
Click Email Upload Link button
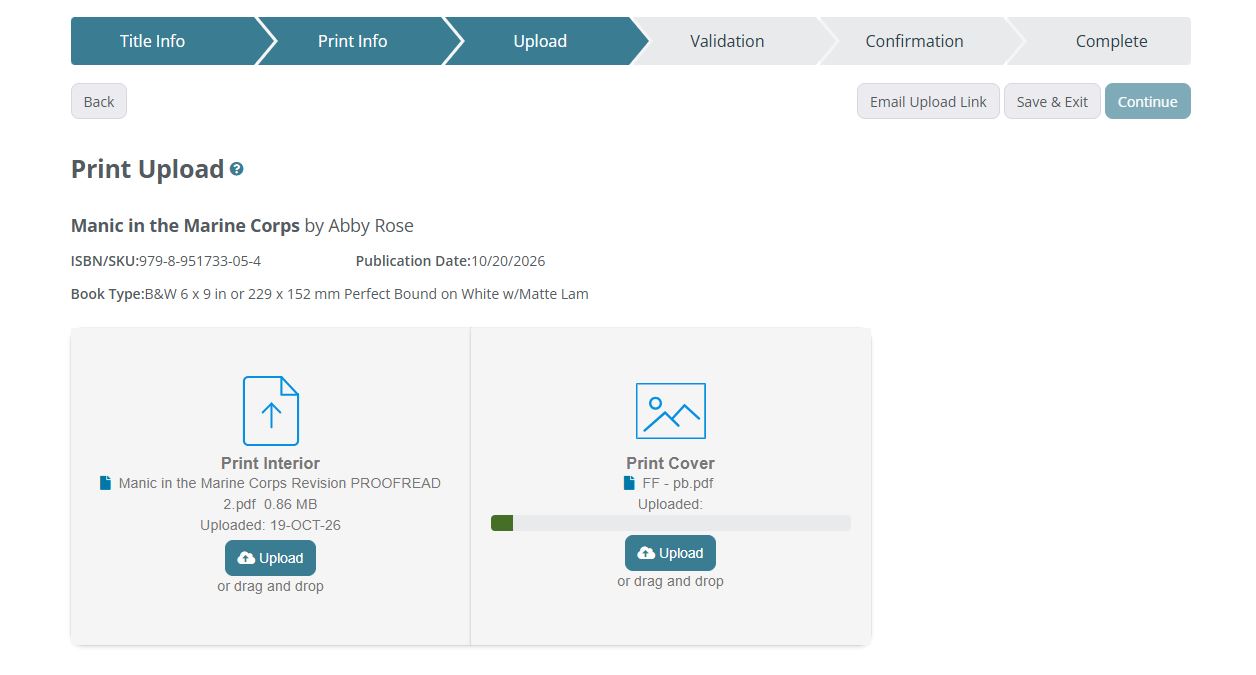[x=928, y=101]
